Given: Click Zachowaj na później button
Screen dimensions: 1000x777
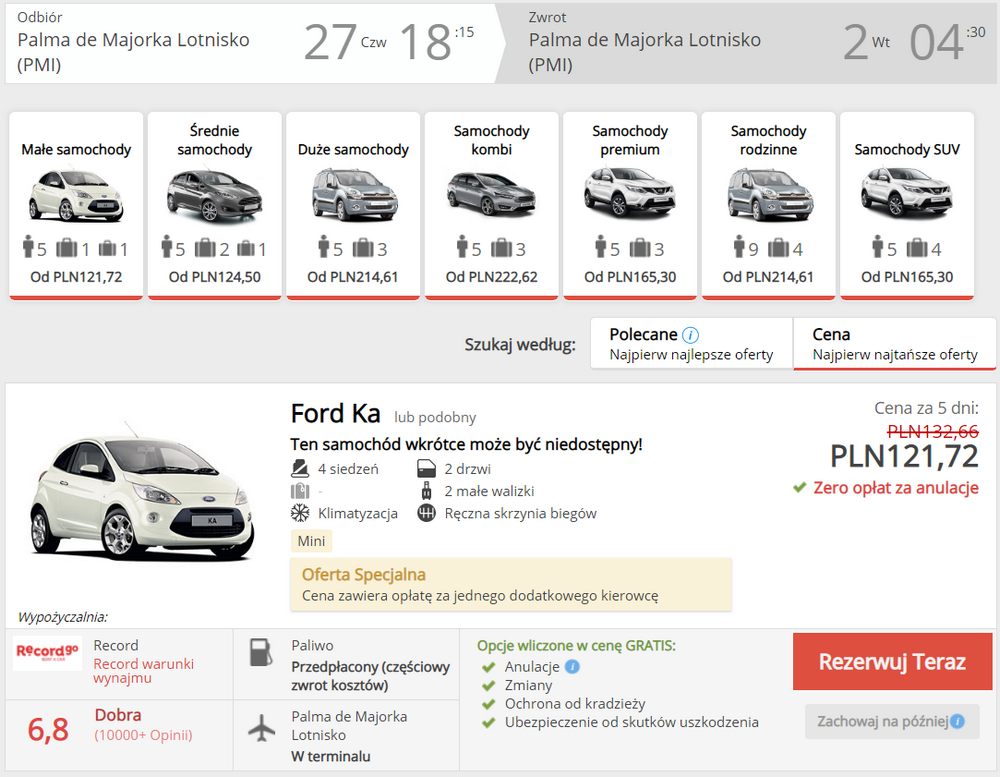Looking at the screenshot, I should coord(892,722).
